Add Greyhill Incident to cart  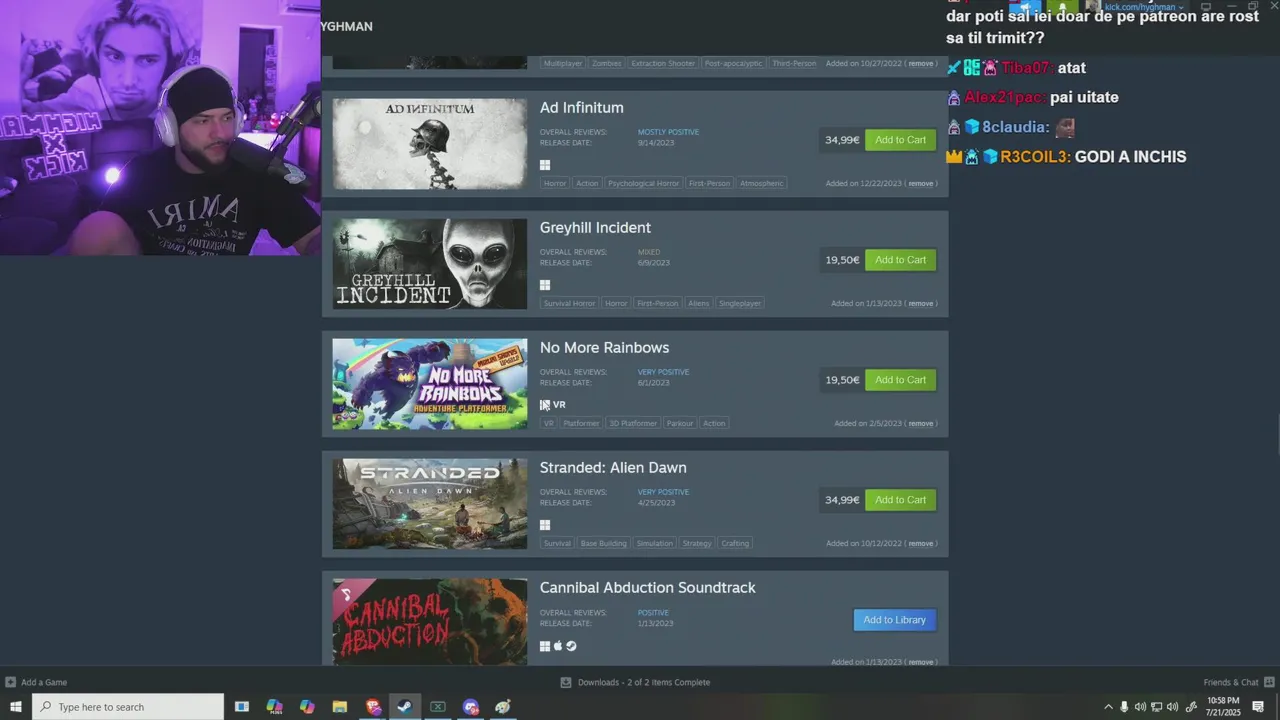(x=900, y=260)
